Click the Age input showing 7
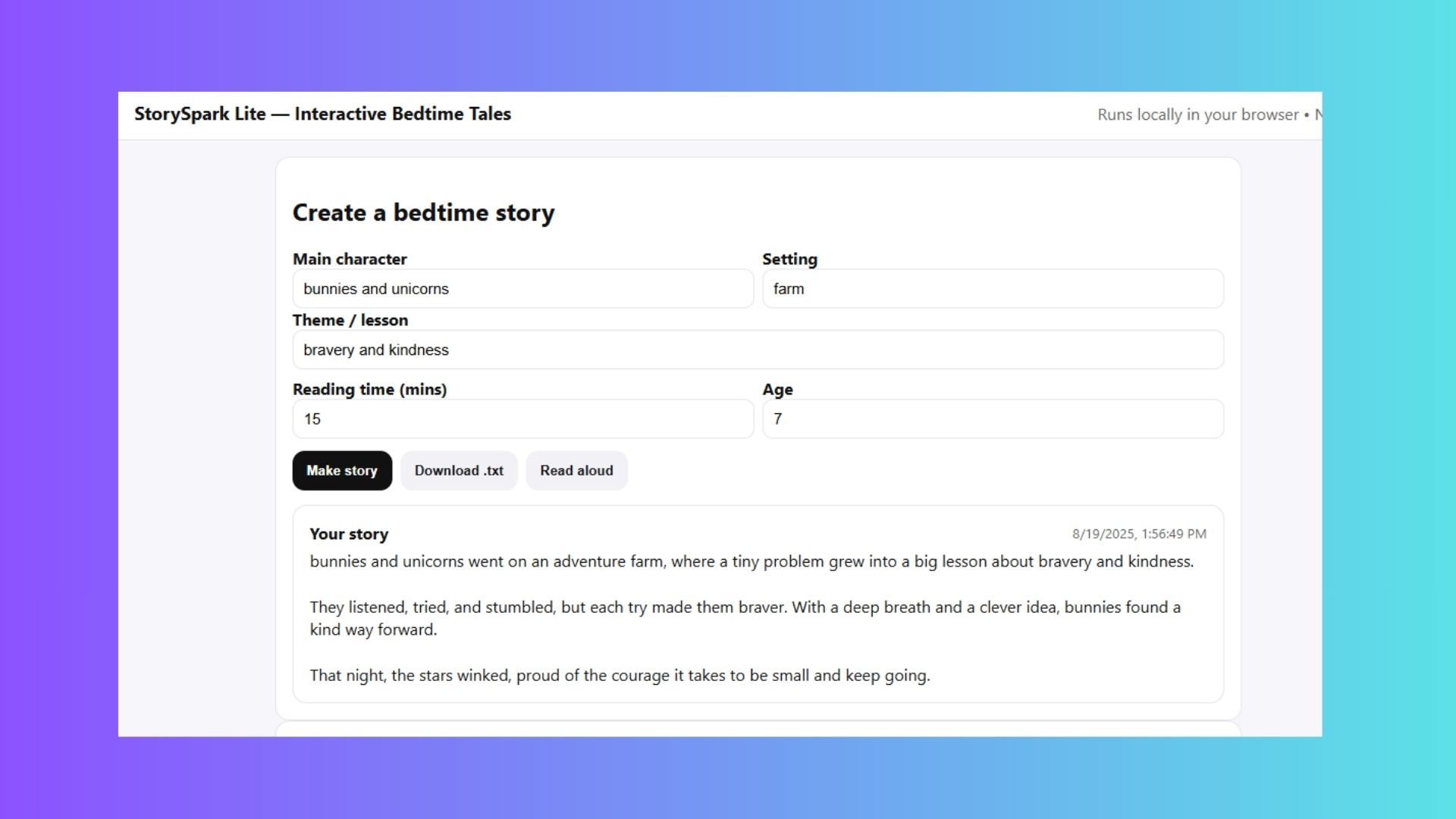 [x=992, y=419]
